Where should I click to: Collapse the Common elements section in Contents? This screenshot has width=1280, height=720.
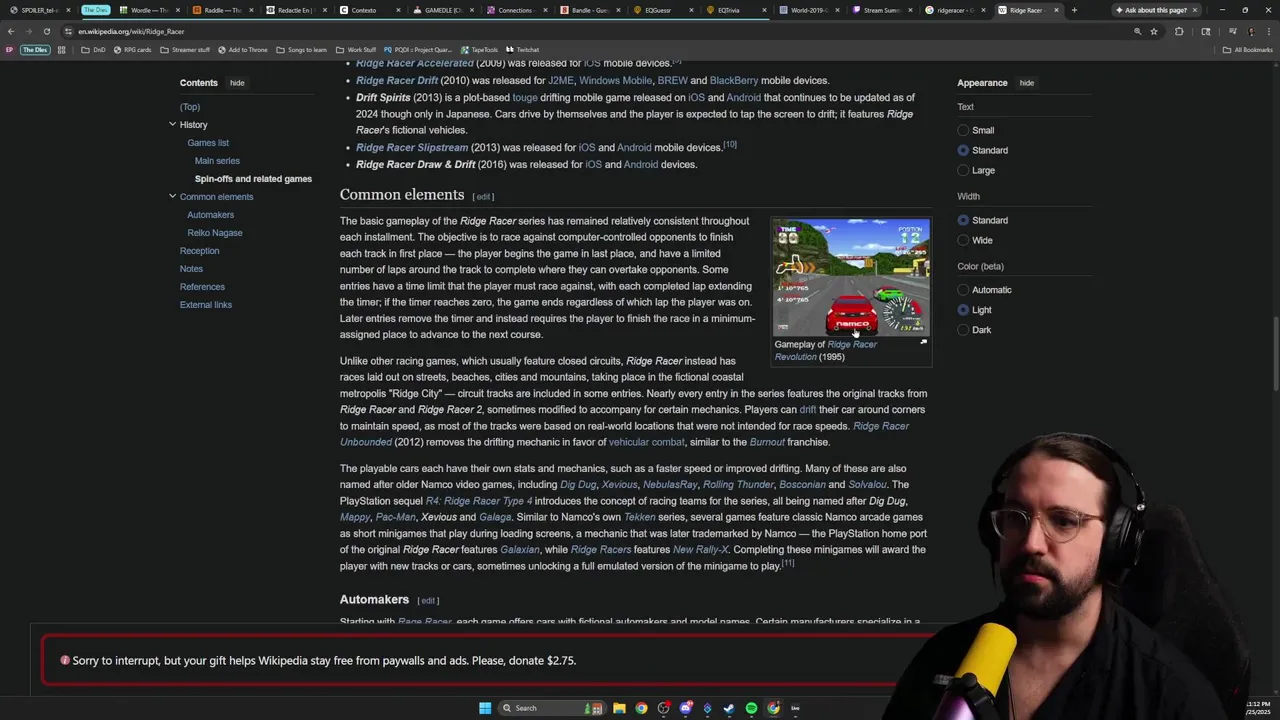coord(172,196)
